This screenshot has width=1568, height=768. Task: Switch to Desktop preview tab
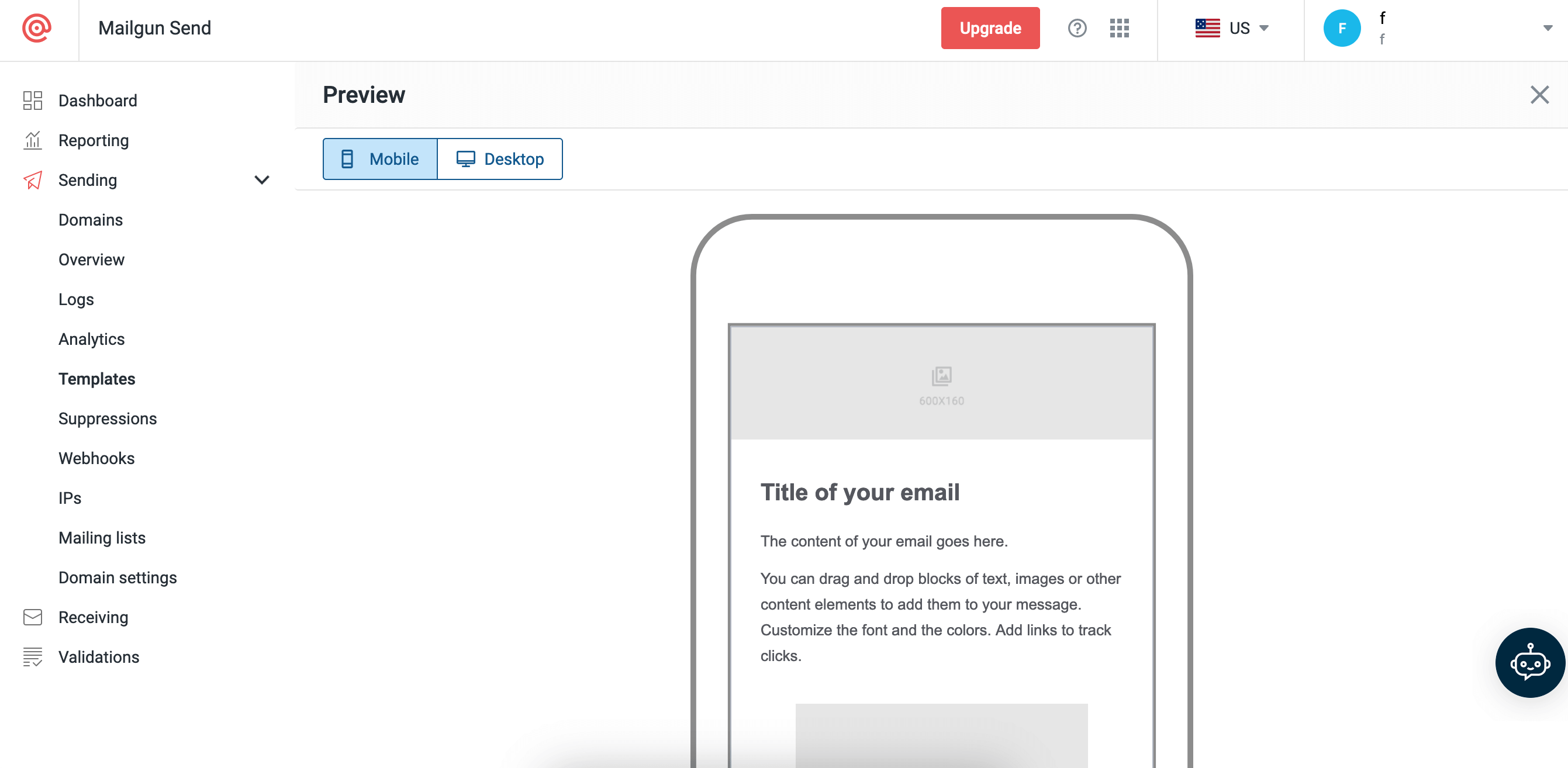499,158
